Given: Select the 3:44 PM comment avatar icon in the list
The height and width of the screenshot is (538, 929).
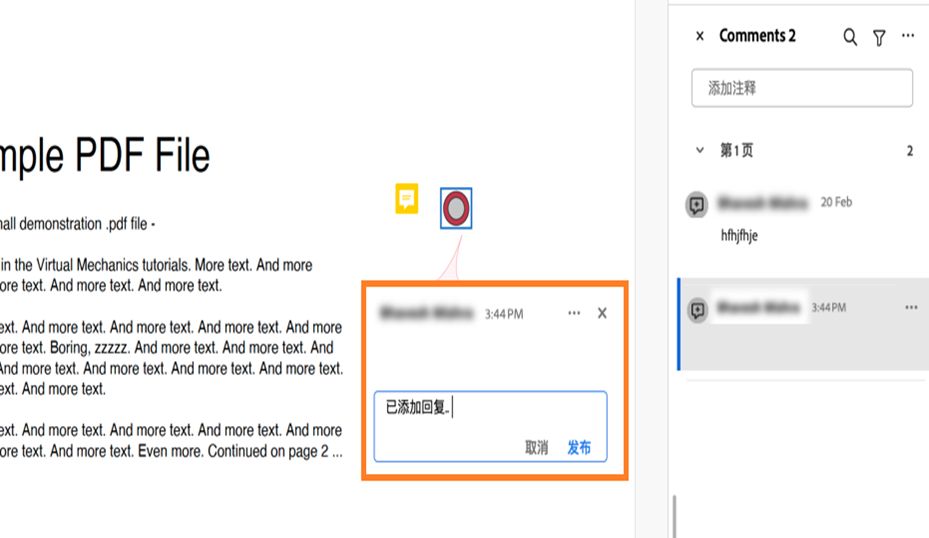Looking at the screenshot, I should point(697,309).
